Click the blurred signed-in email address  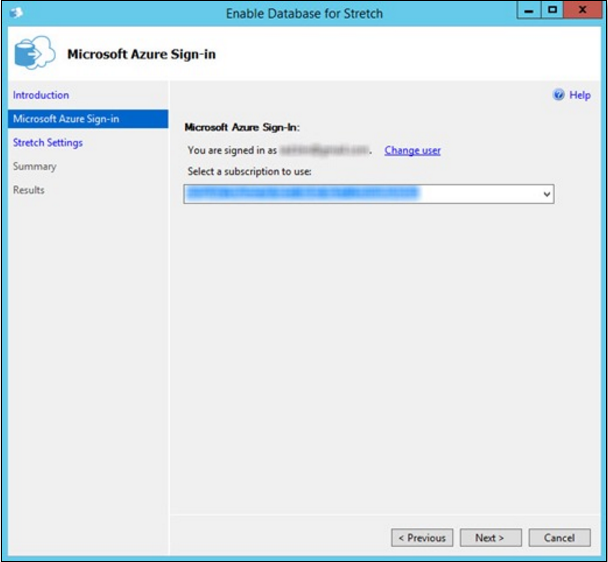[325, 150]
